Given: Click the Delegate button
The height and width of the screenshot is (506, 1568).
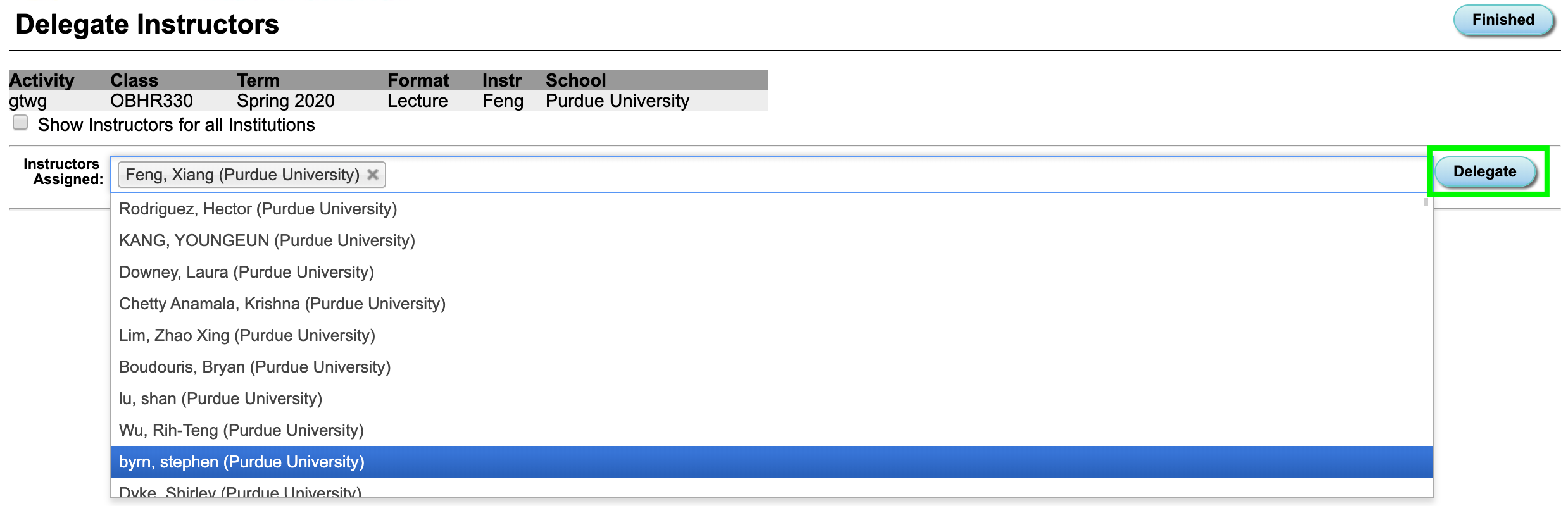Looking at the screenshot, I should click(1484, 172).
